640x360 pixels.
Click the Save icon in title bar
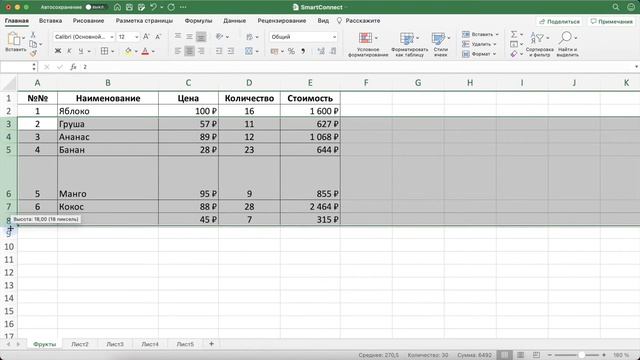pos(129,7)
